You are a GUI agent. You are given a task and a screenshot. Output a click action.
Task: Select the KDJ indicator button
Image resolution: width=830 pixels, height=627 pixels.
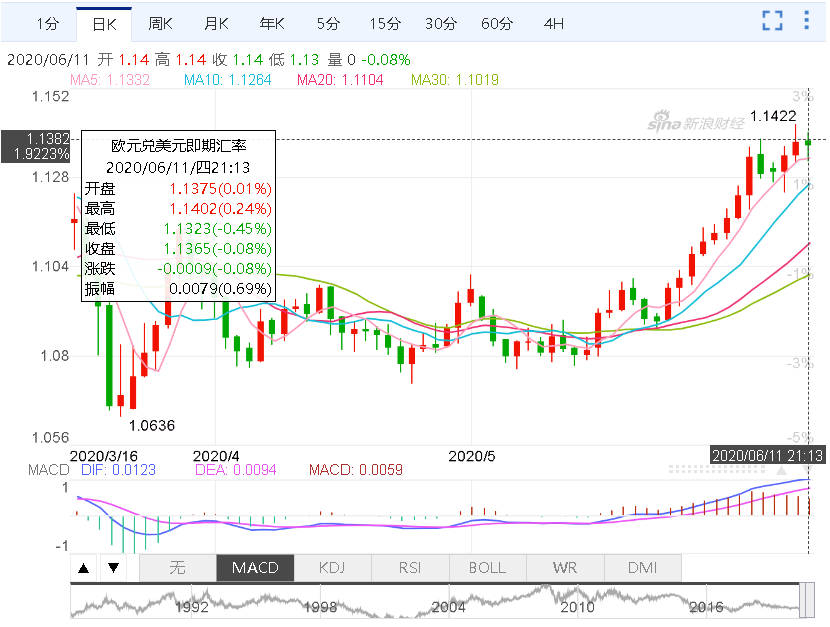[x=332, y=568]
